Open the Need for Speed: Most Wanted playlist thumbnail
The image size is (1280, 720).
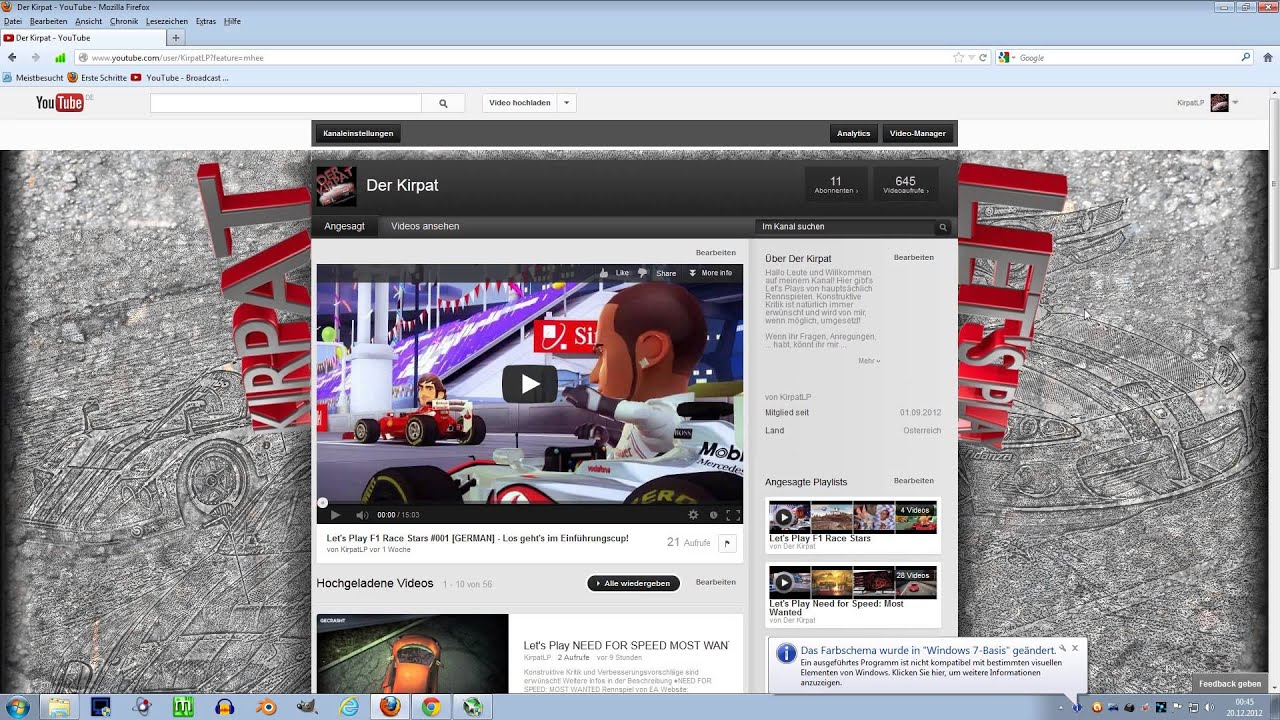[853, 582]
